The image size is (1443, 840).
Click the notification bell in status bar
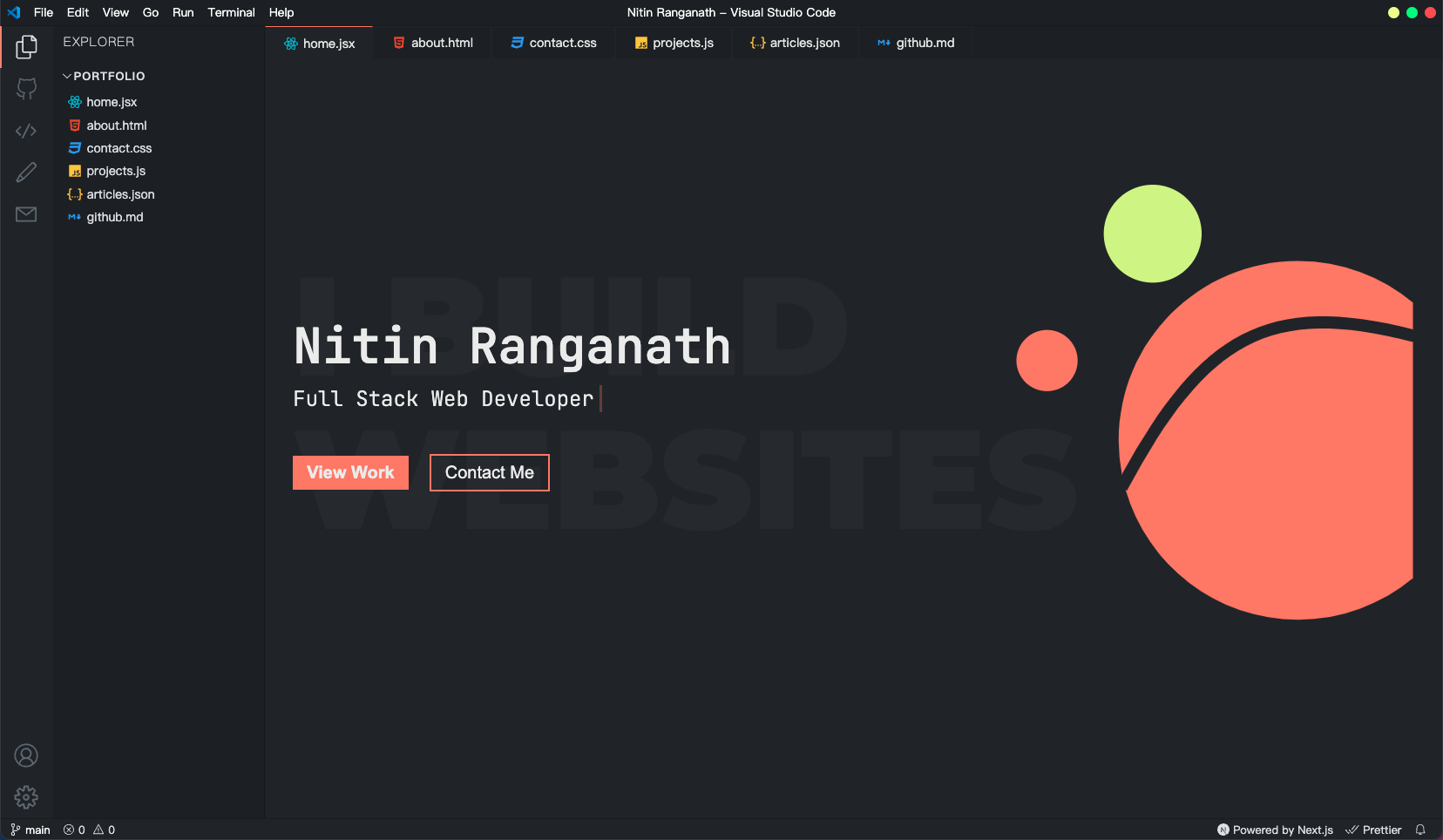coord(1420,830)
